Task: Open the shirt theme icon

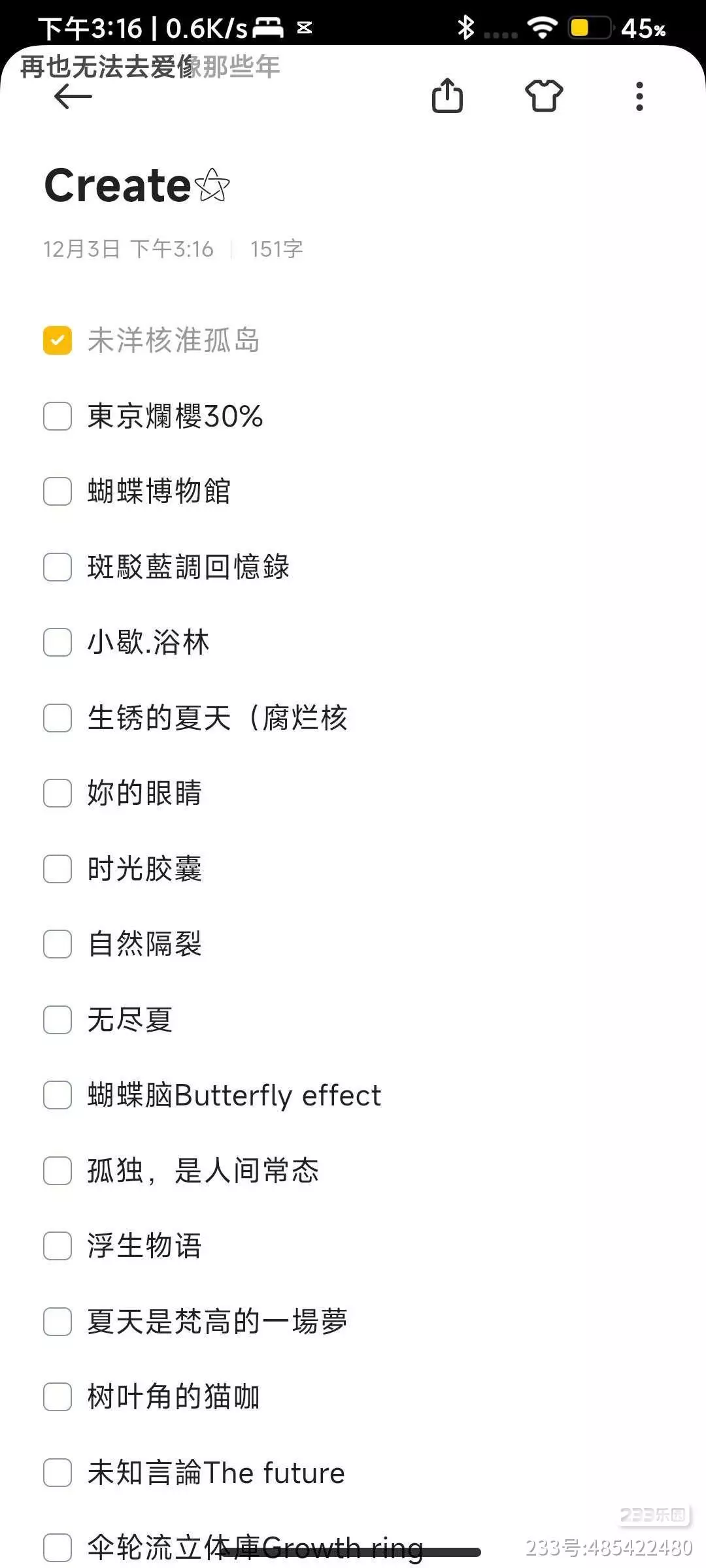Action: pos(544,96)
